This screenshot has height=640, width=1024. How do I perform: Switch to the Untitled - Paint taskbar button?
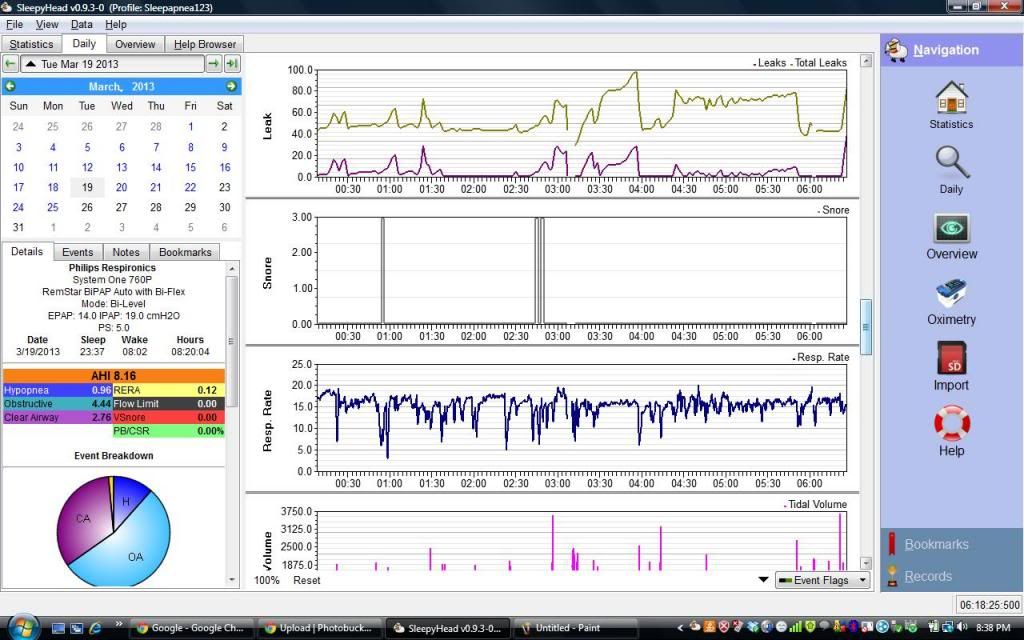575,628
